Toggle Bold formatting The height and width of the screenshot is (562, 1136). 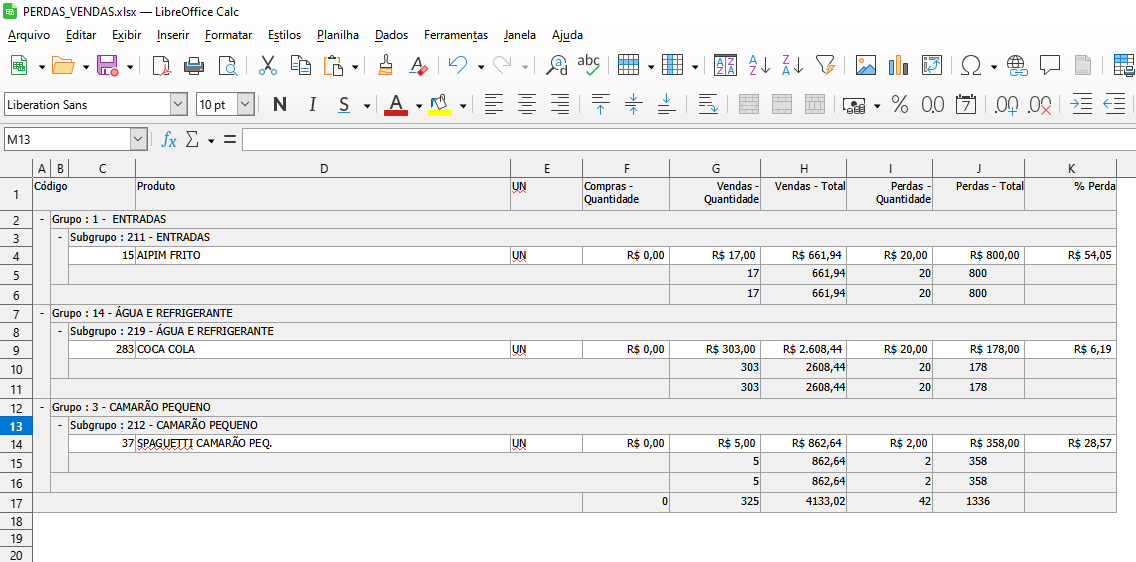click(x=280, y=104)
